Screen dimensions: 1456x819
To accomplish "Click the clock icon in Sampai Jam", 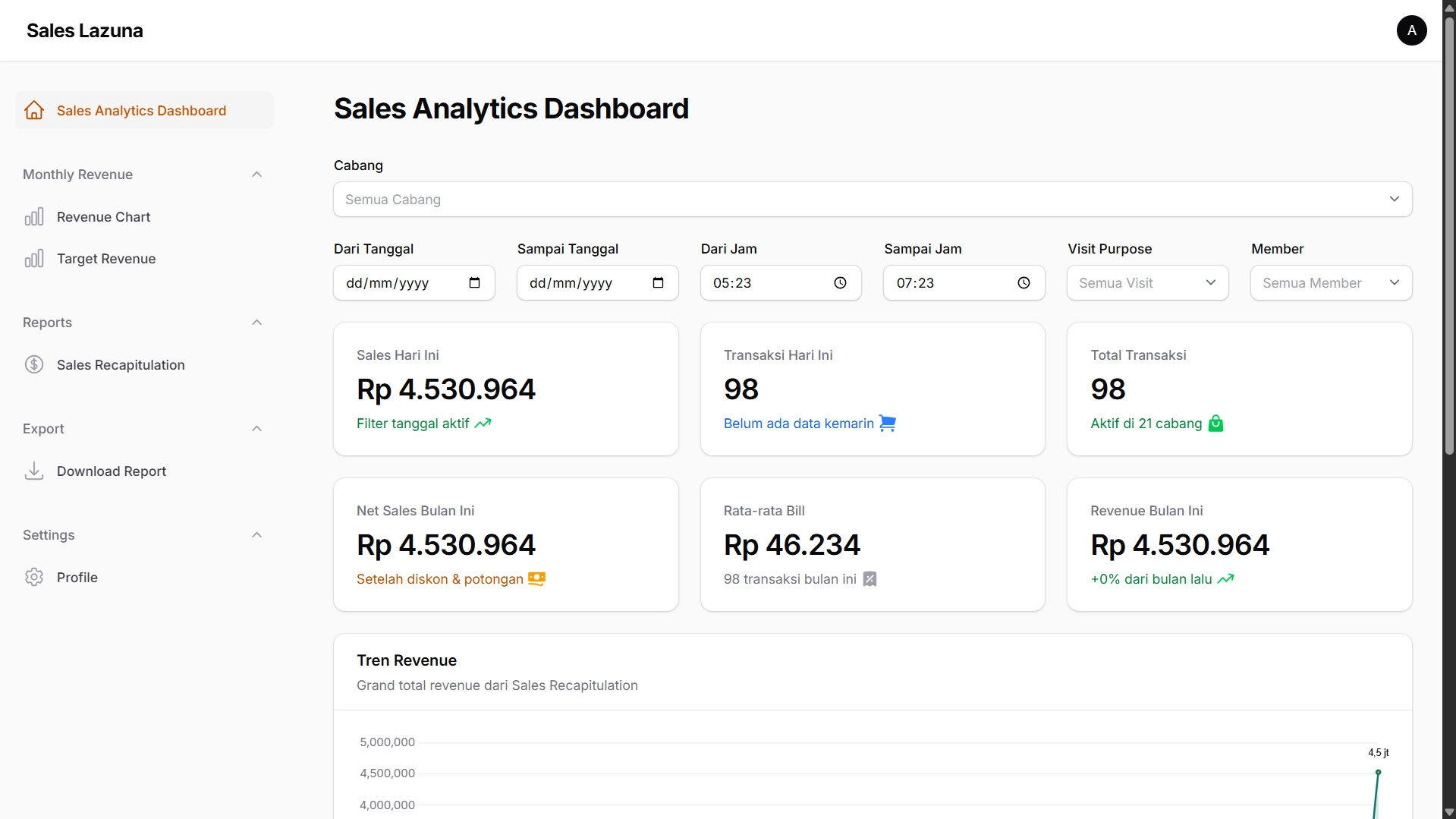I will (1024, 283).
